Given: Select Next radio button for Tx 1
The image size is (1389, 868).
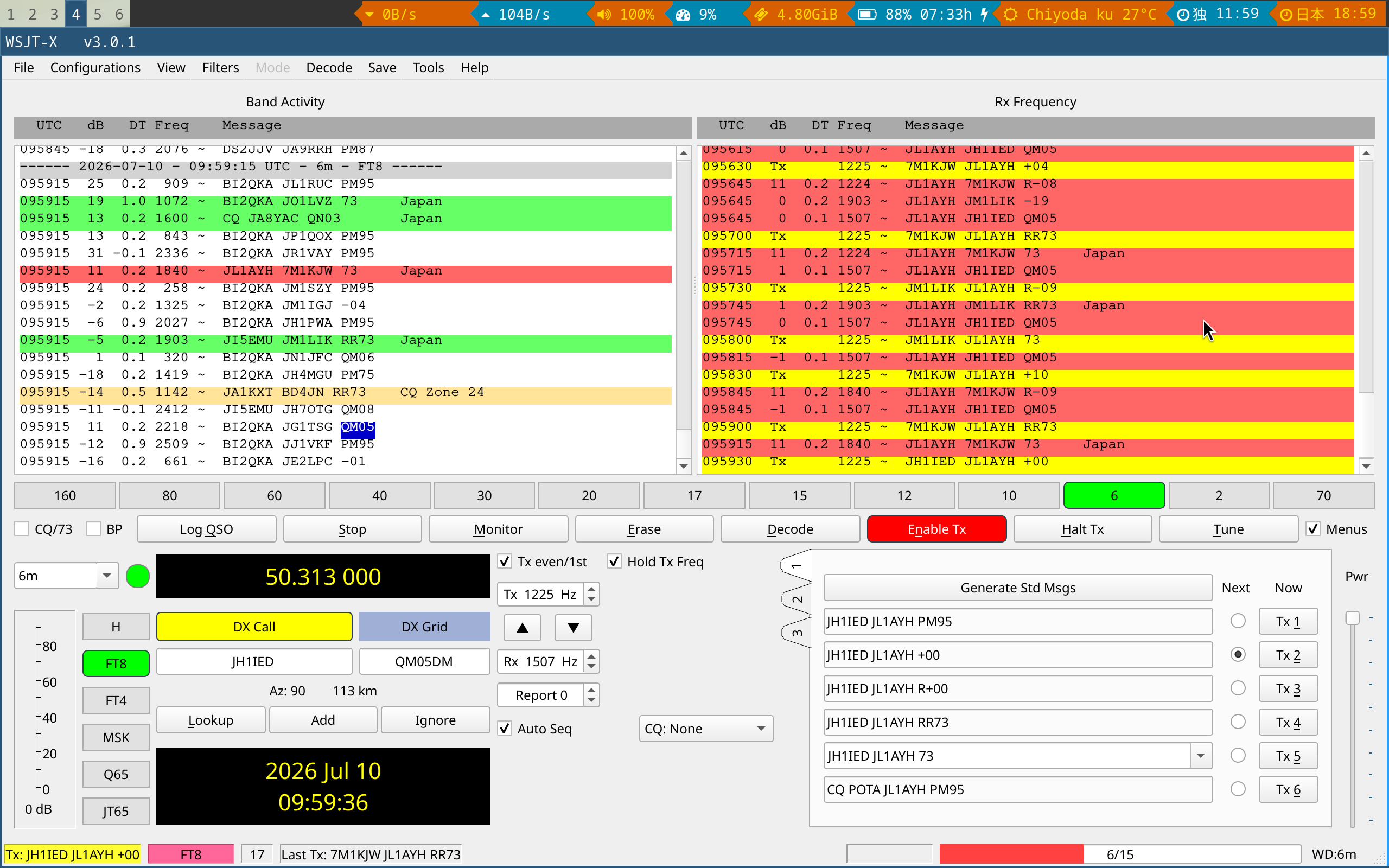Looking at the screenshot, I should click(x=1238, y=621).
